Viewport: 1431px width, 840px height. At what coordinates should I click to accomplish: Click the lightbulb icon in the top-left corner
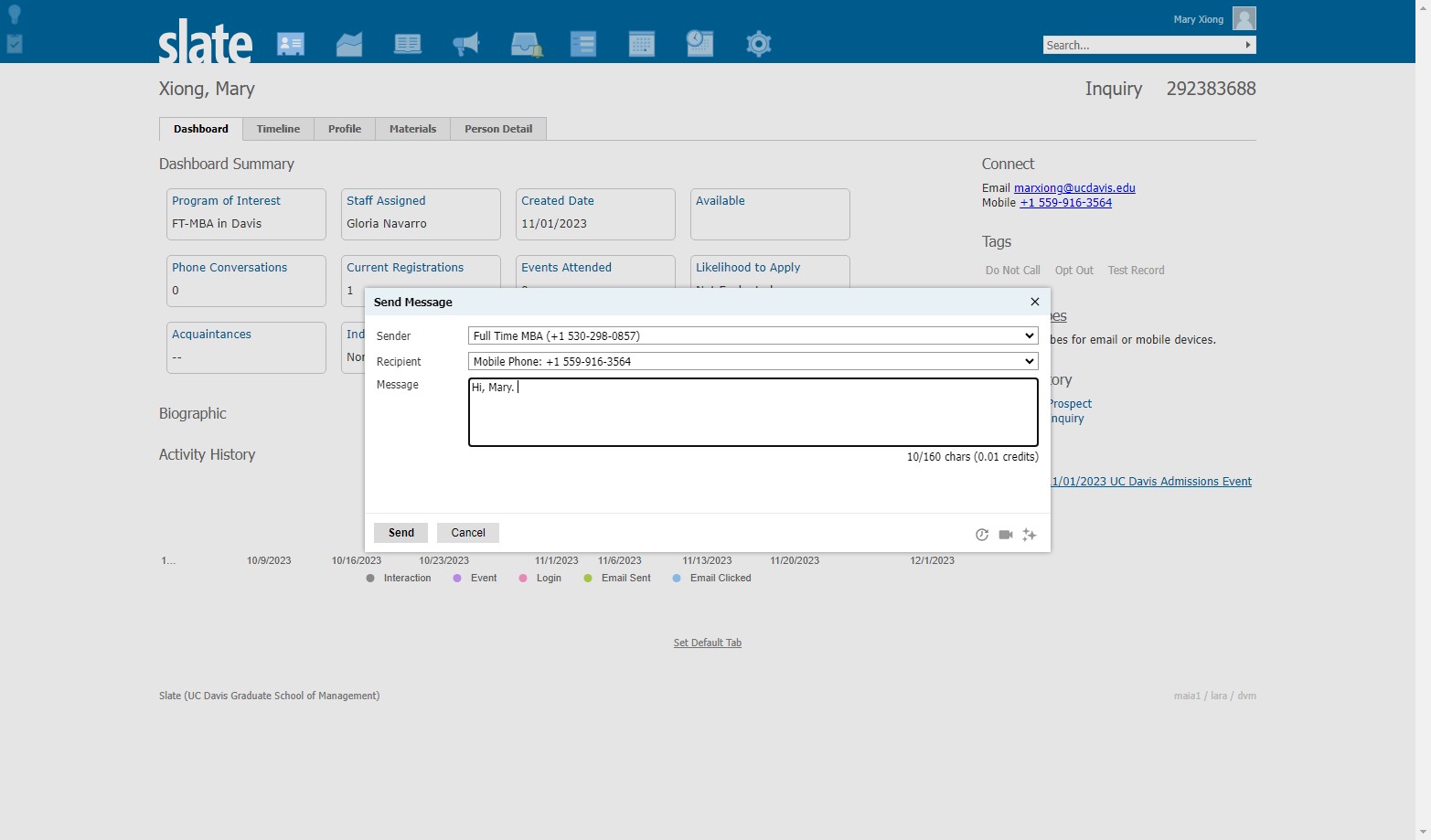click(15, 14)
